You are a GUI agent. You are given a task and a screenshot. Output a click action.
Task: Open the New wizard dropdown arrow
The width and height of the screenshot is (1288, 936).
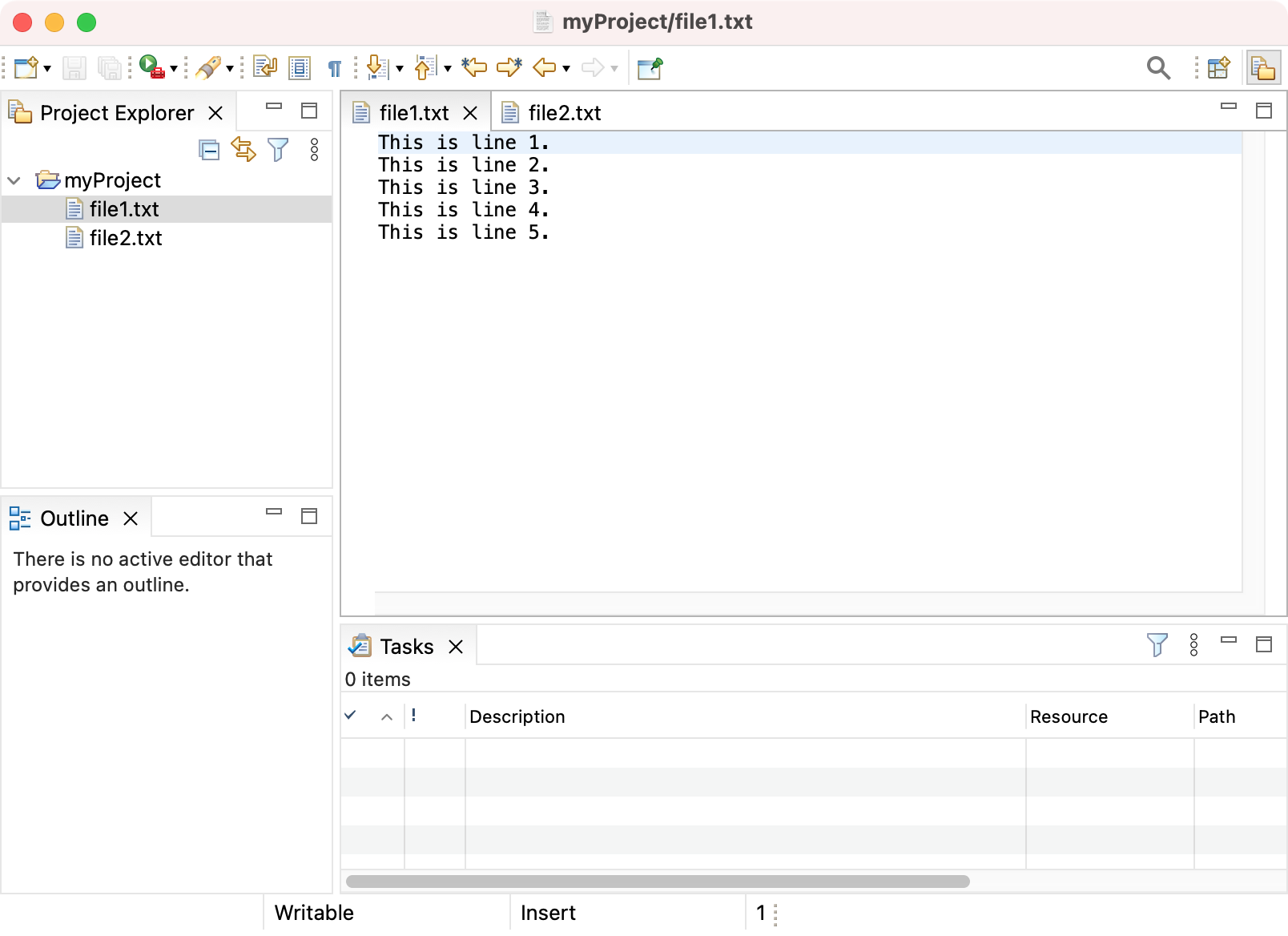tap(47, 69)
